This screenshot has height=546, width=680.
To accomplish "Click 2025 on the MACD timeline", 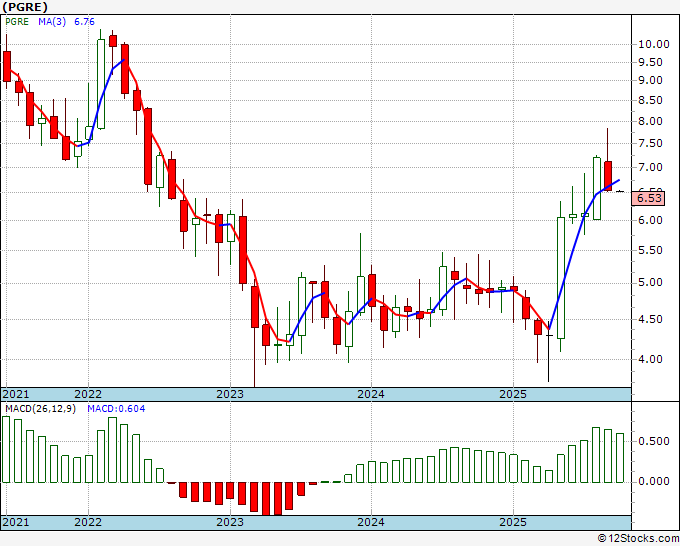I will [513, 522].
